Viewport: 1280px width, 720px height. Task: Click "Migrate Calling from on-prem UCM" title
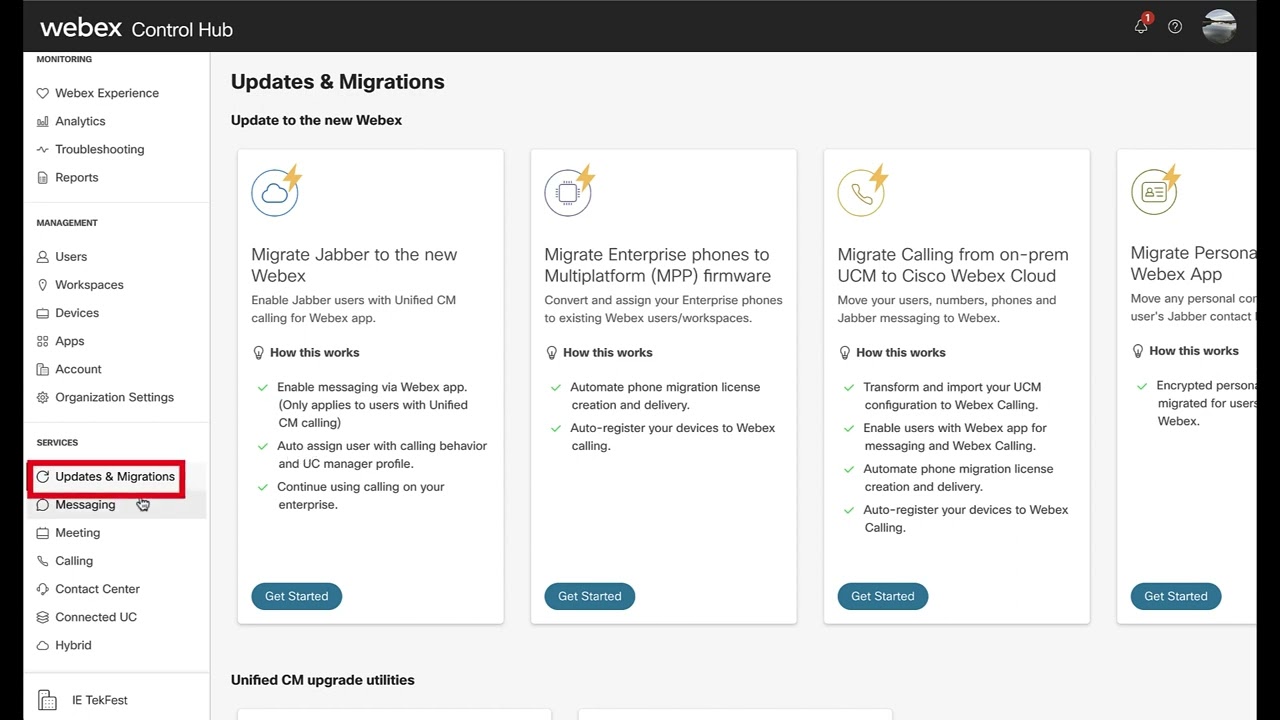[x=953, y=265]
